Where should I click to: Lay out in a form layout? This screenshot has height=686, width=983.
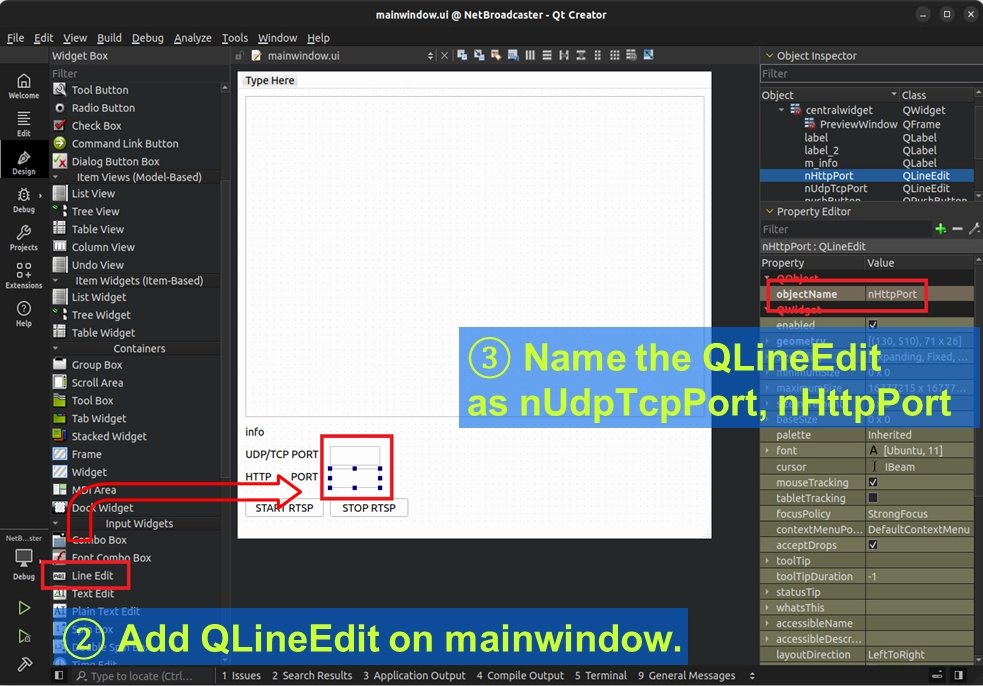click(597, 55)
